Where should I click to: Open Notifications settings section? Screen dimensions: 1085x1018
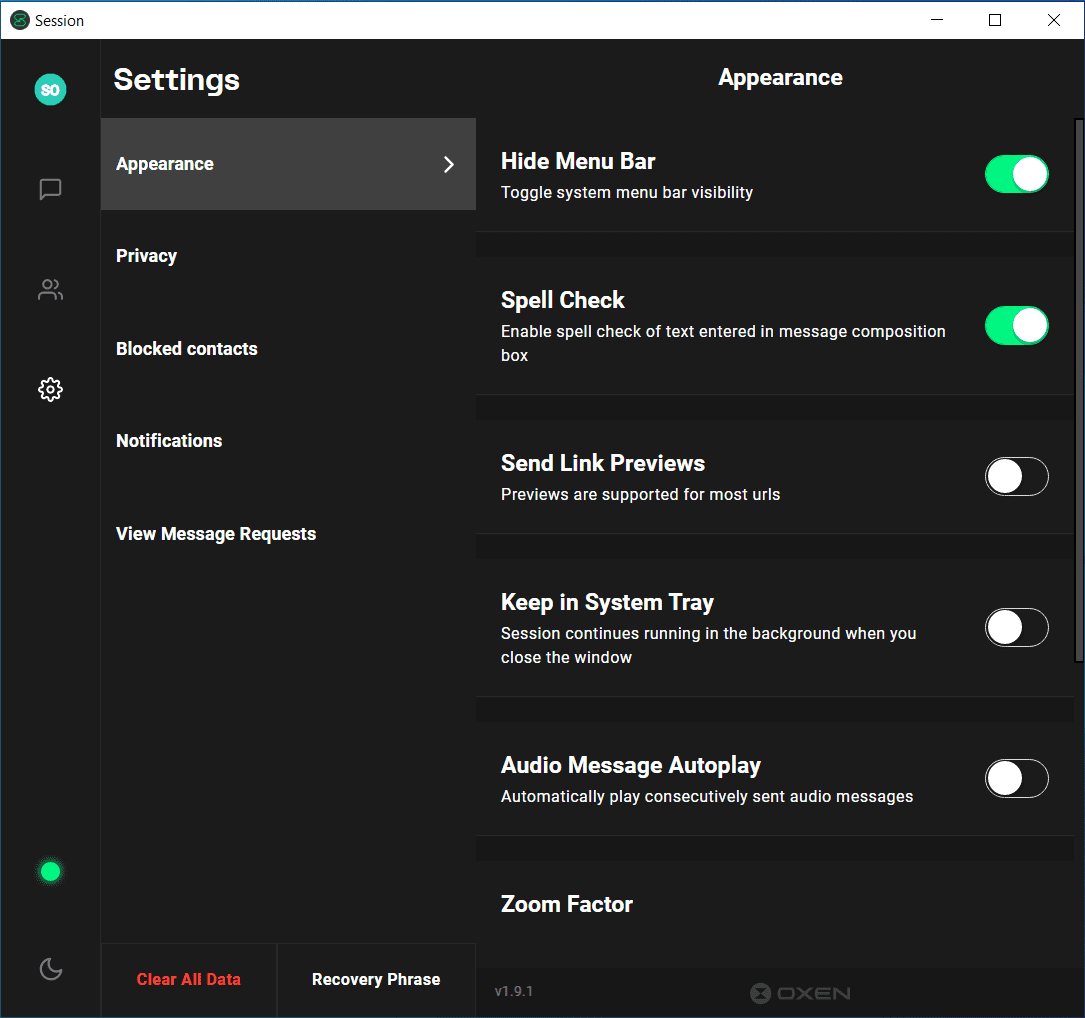tap(169, 441)
